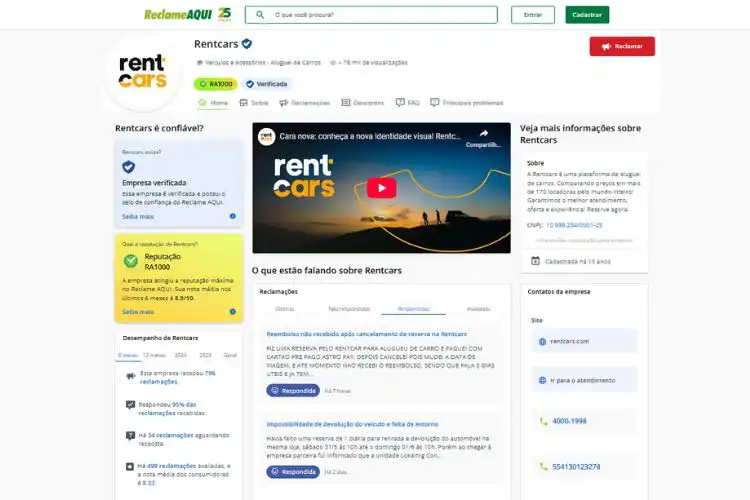Image resolution: width=750 pixels, height=500 pixels.
Task: Open the Principais problemas tab
Action: pyautogui.click(x=466, y=103)
